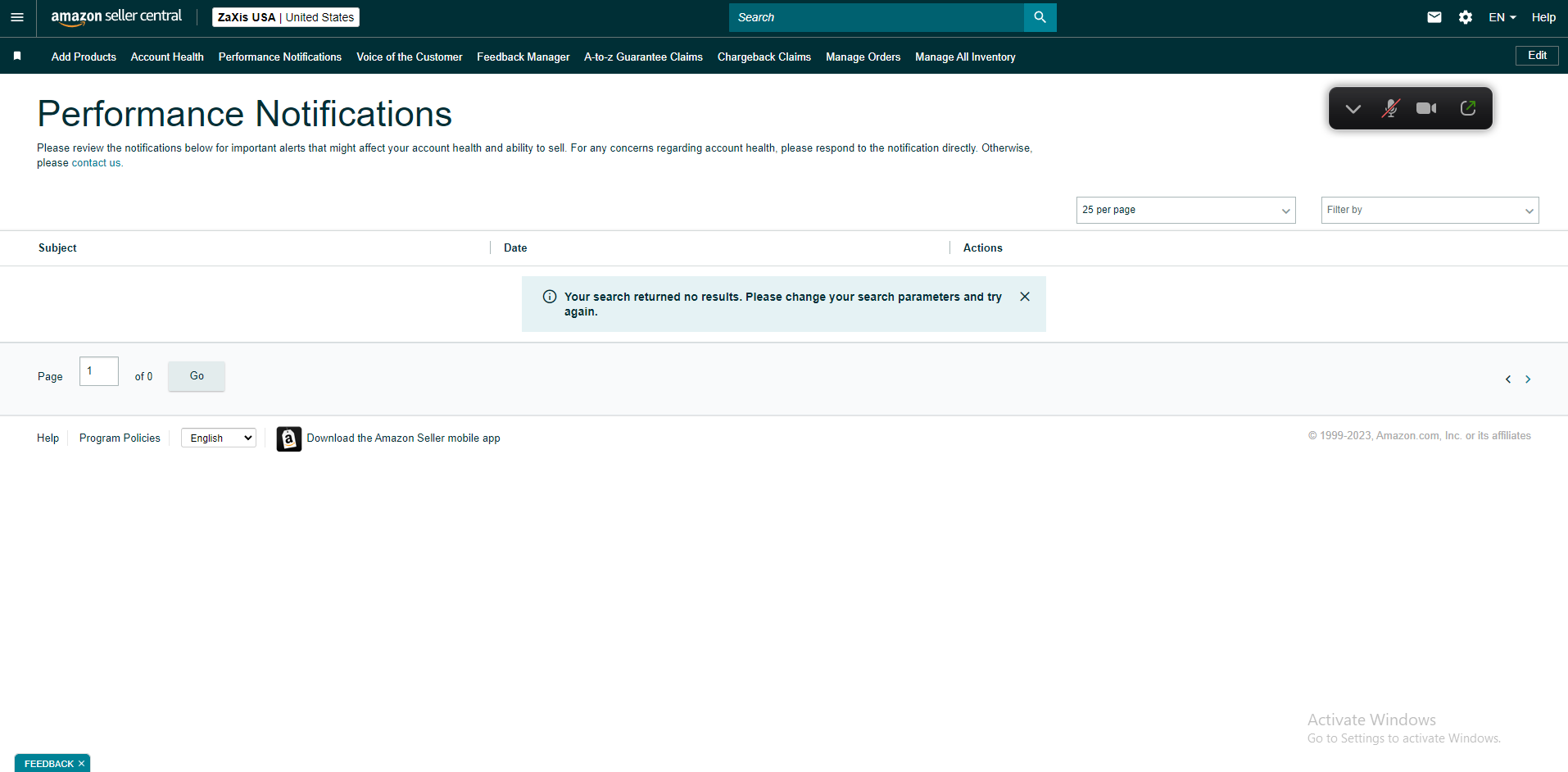1568x772 pixels.
Task: Open Voice of the Customer
Action: pos(410,57)
